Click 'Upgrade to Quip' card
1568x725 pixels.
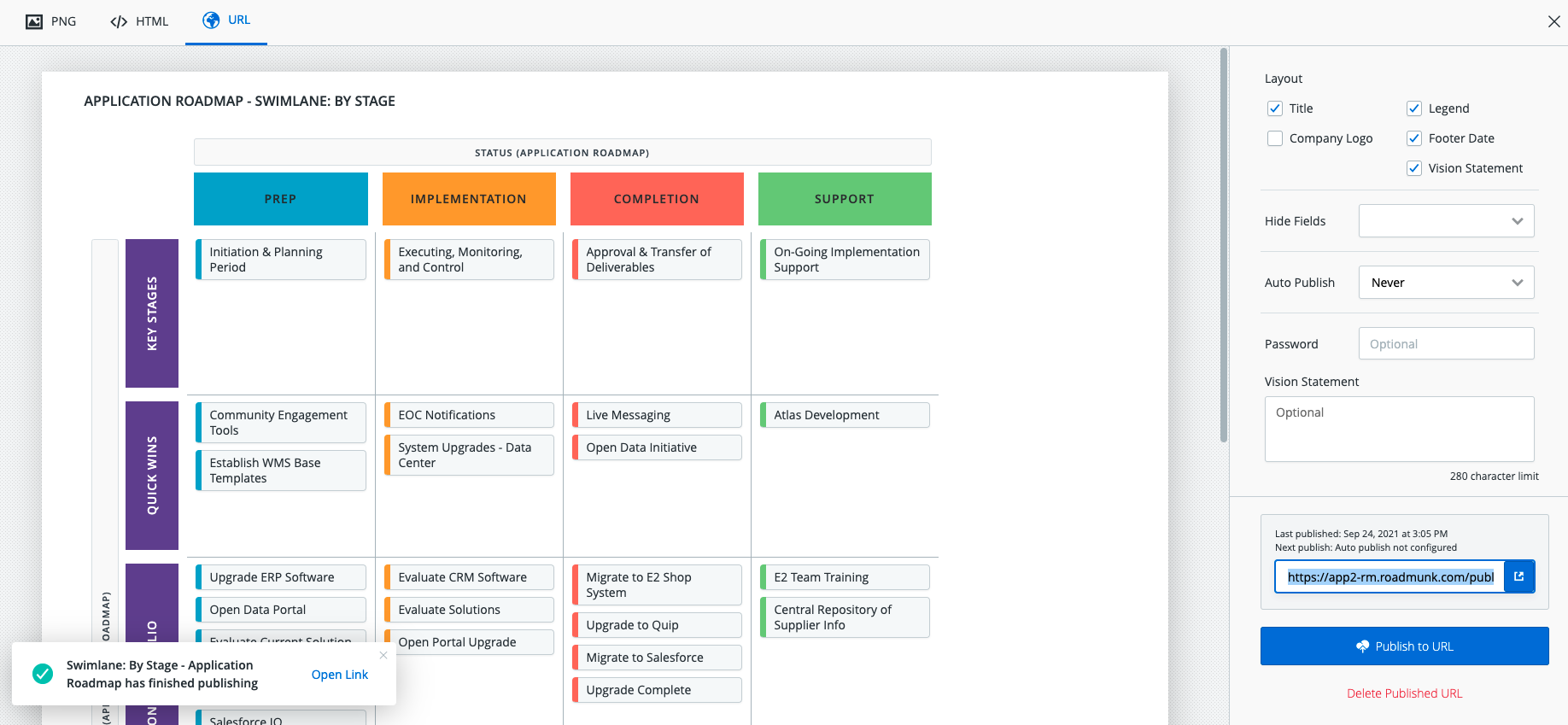coord(657,625)
